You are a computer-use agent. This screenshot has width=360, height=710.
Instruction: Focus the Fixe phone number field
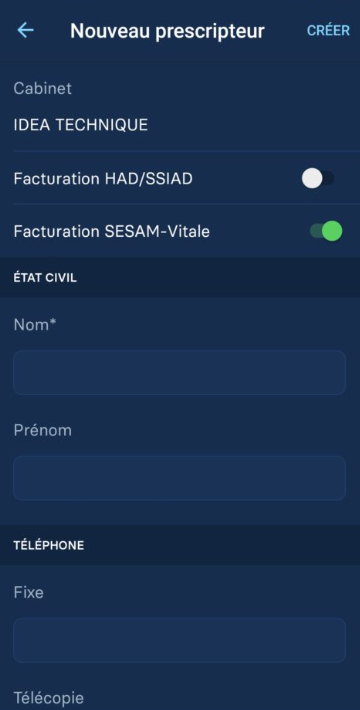coord(180,640)
